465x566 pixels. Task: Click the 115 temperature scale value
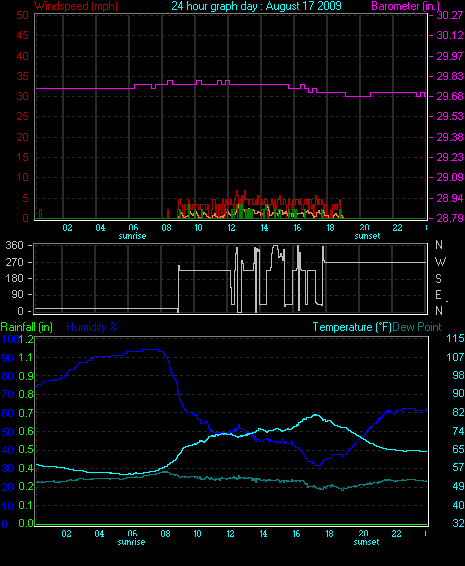[455, 338]
